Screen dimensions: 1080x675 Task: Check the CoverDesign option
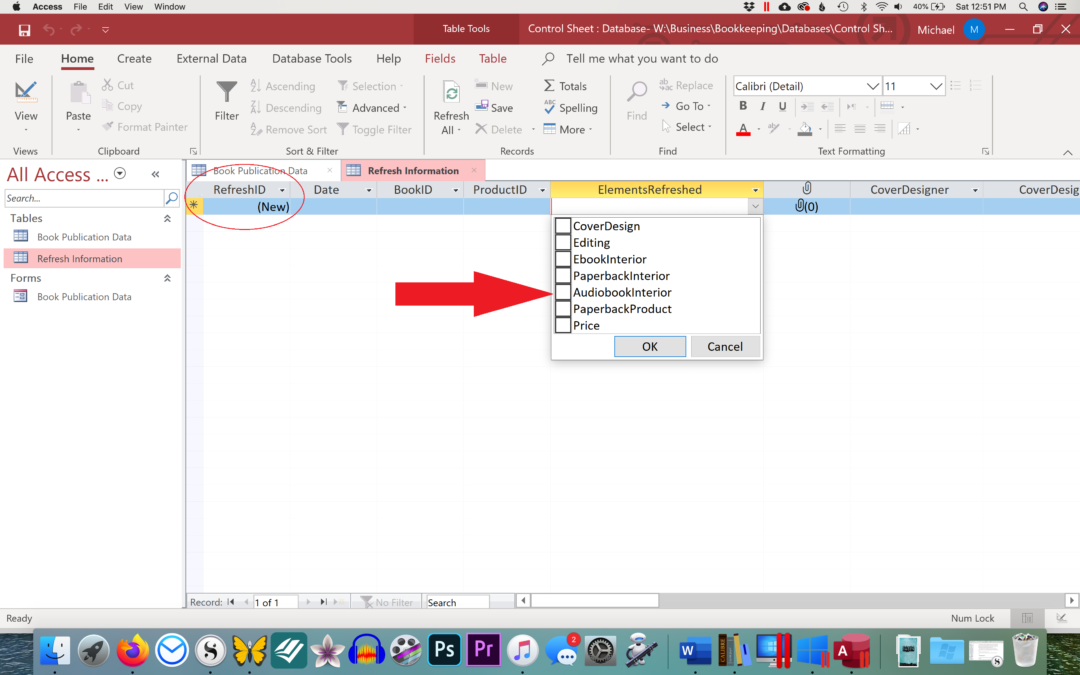tap(563, 226)
